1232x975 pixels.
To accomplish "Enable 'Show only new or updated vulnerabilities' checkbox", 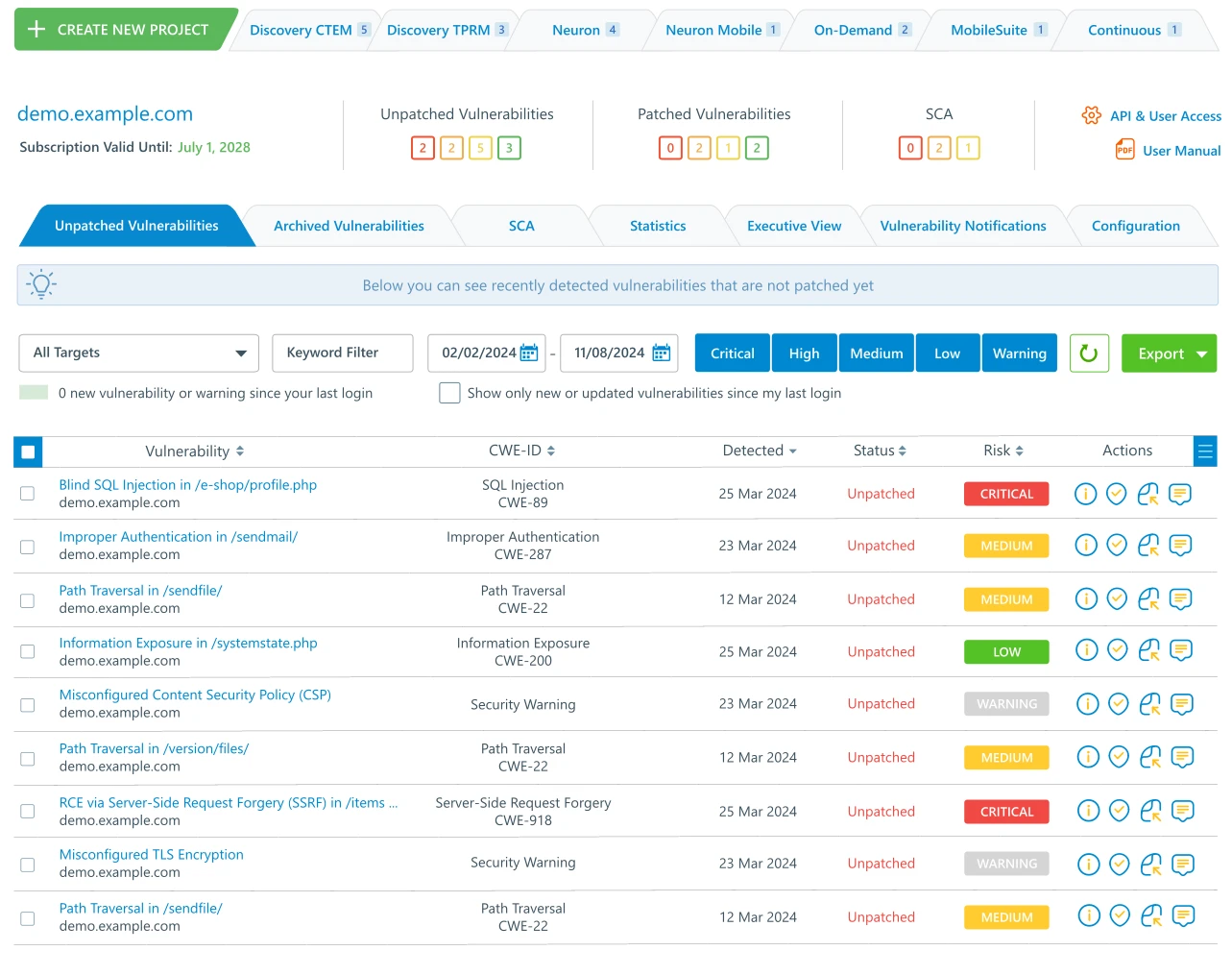I will point(449,393).
